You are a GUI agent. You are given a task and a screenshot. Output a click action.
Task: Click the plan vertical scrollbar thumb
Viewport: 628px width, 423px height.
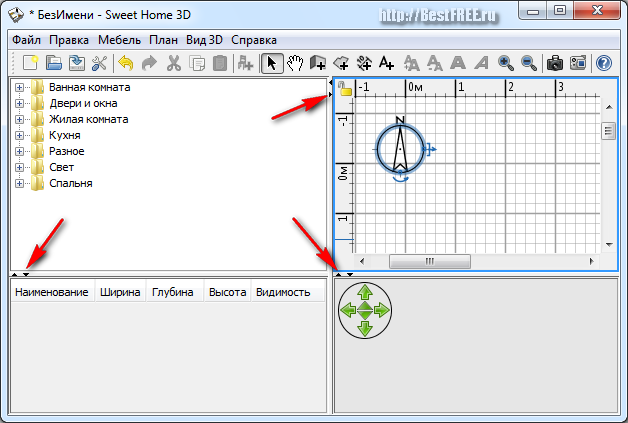coord(608,130)
